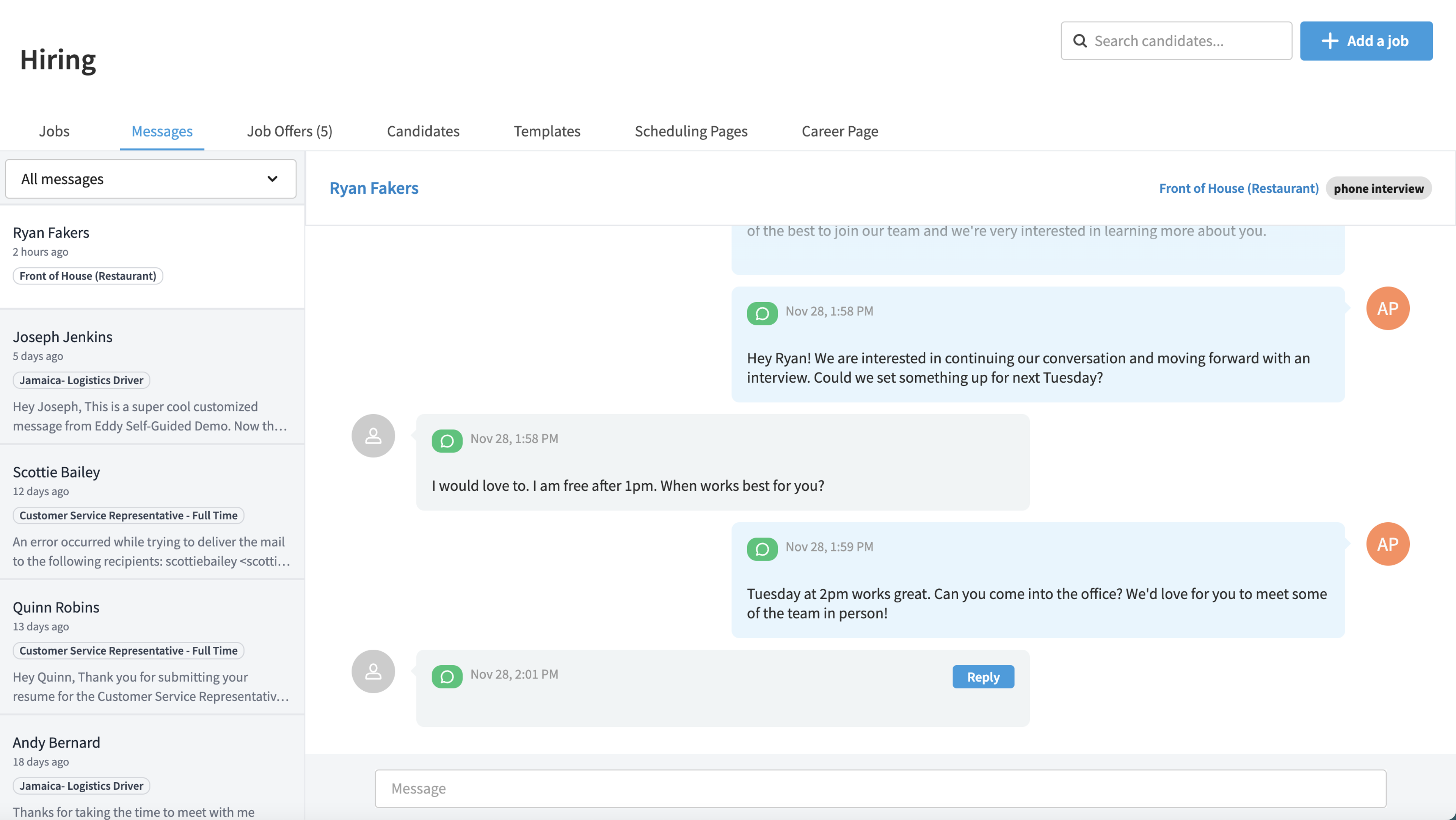1456x820 pixels.
Task: Reply to the 2:01 PM message
Action: pyautogui.click(x=983, y=677)
